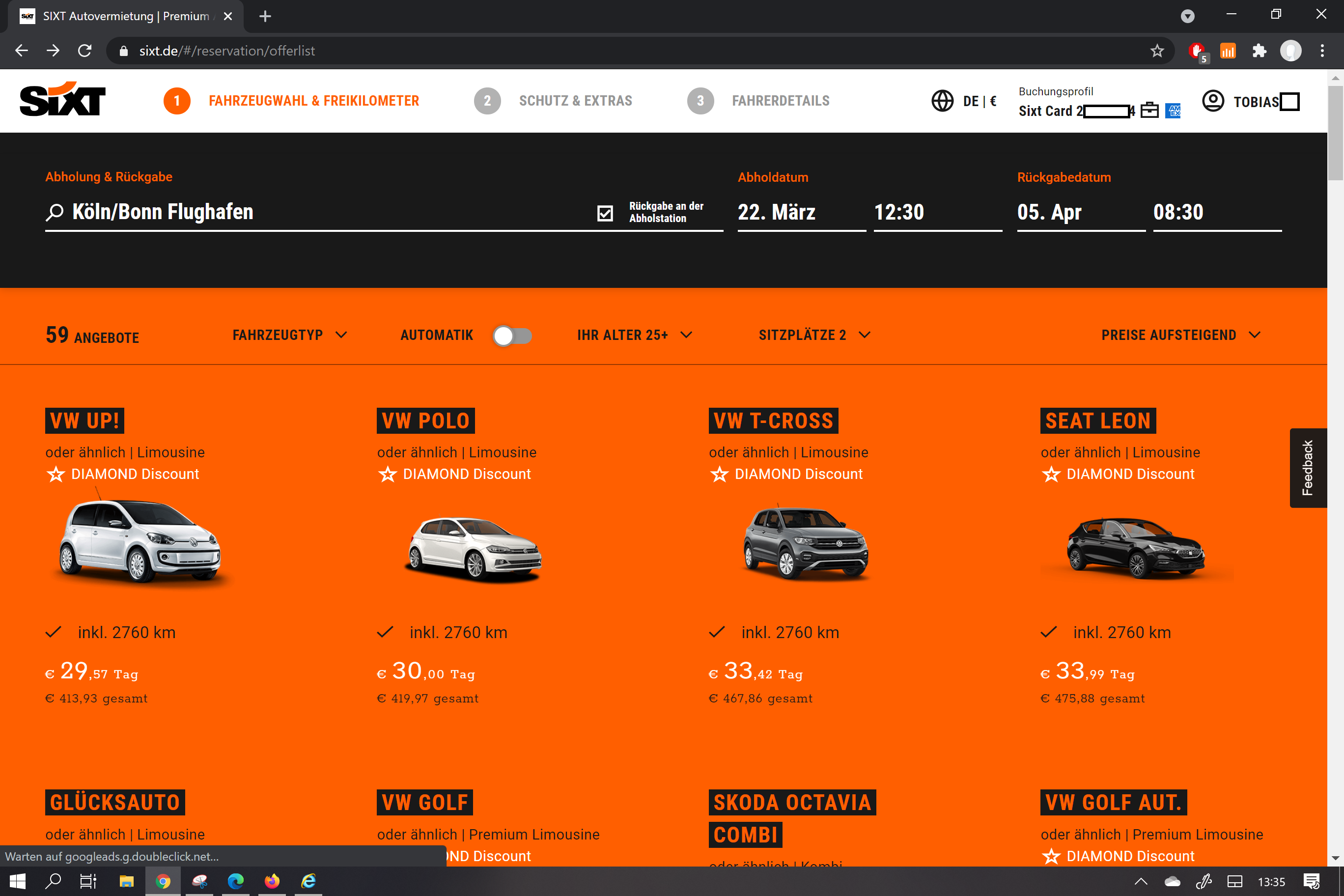Click the € 419,97 gesamt total
1344x896 pixels.
click(427, 699)
